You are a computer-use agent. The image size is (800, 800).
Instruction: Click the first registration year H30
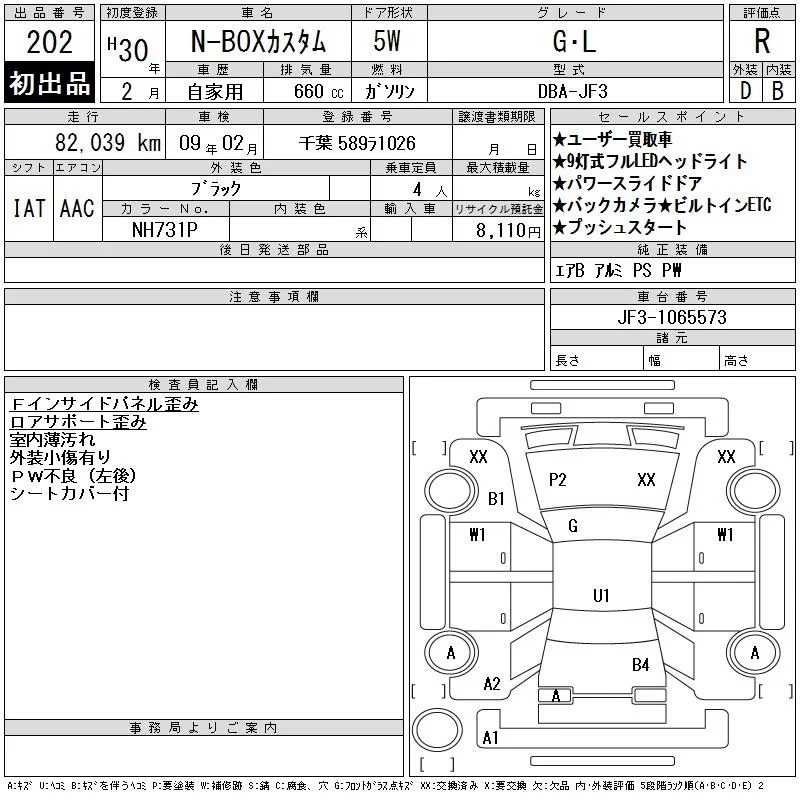point(129,49)
